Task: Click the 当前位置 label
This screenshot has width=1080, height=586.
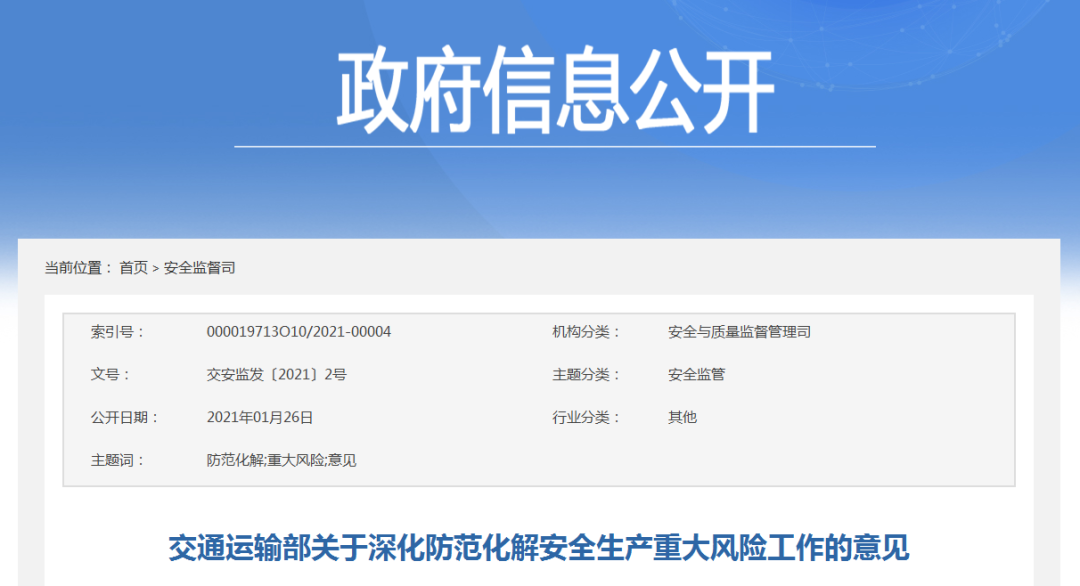Action: click(78, 268)
